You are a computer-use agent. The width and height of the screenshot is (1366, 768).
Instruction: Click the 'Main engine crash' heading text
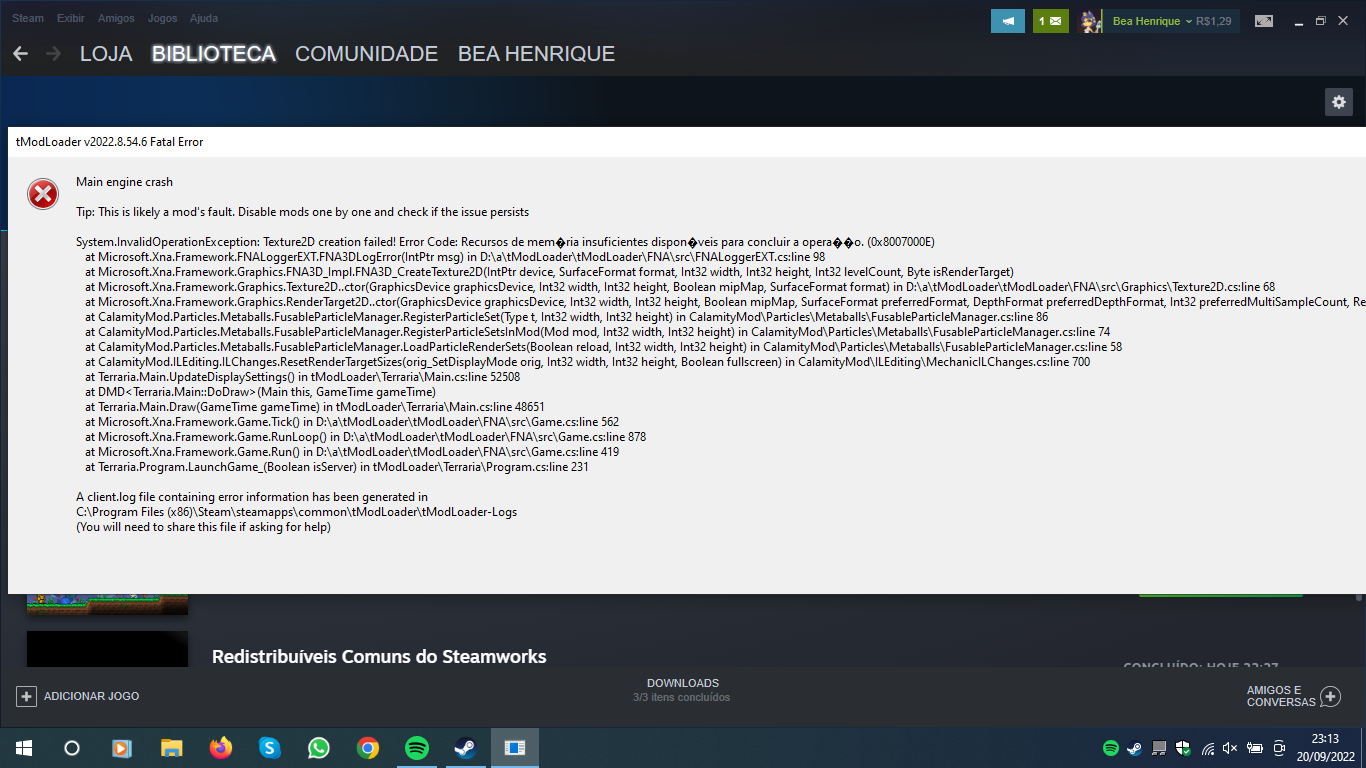point(124,182)
